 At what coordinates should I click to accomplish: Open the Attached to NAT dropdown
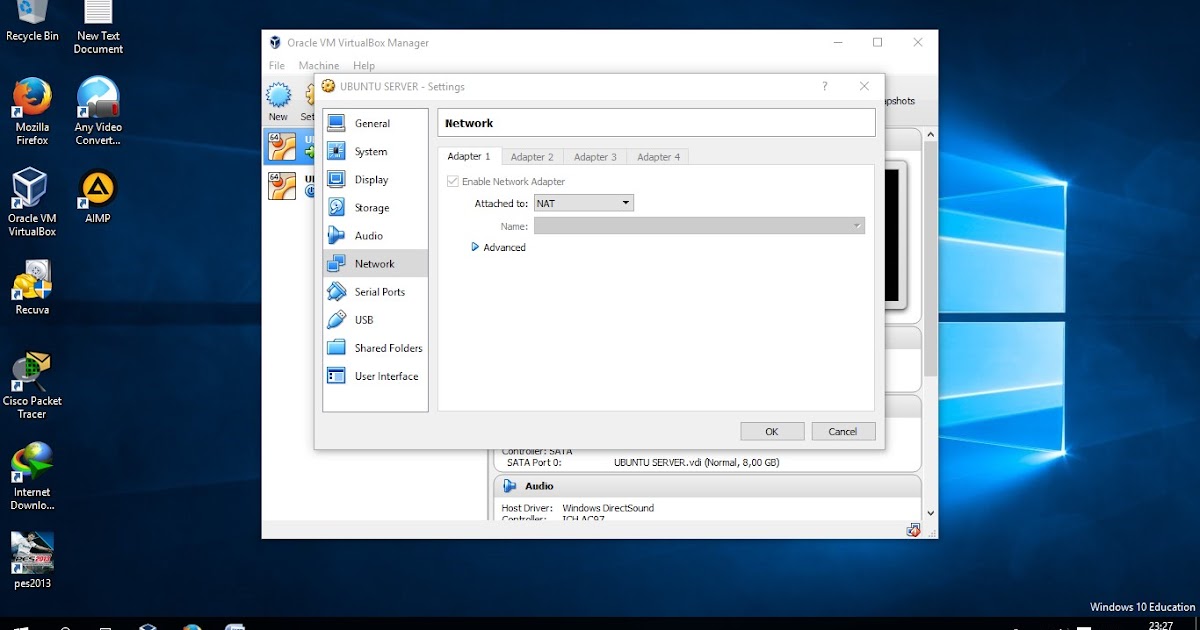click(x=584, y=203)
